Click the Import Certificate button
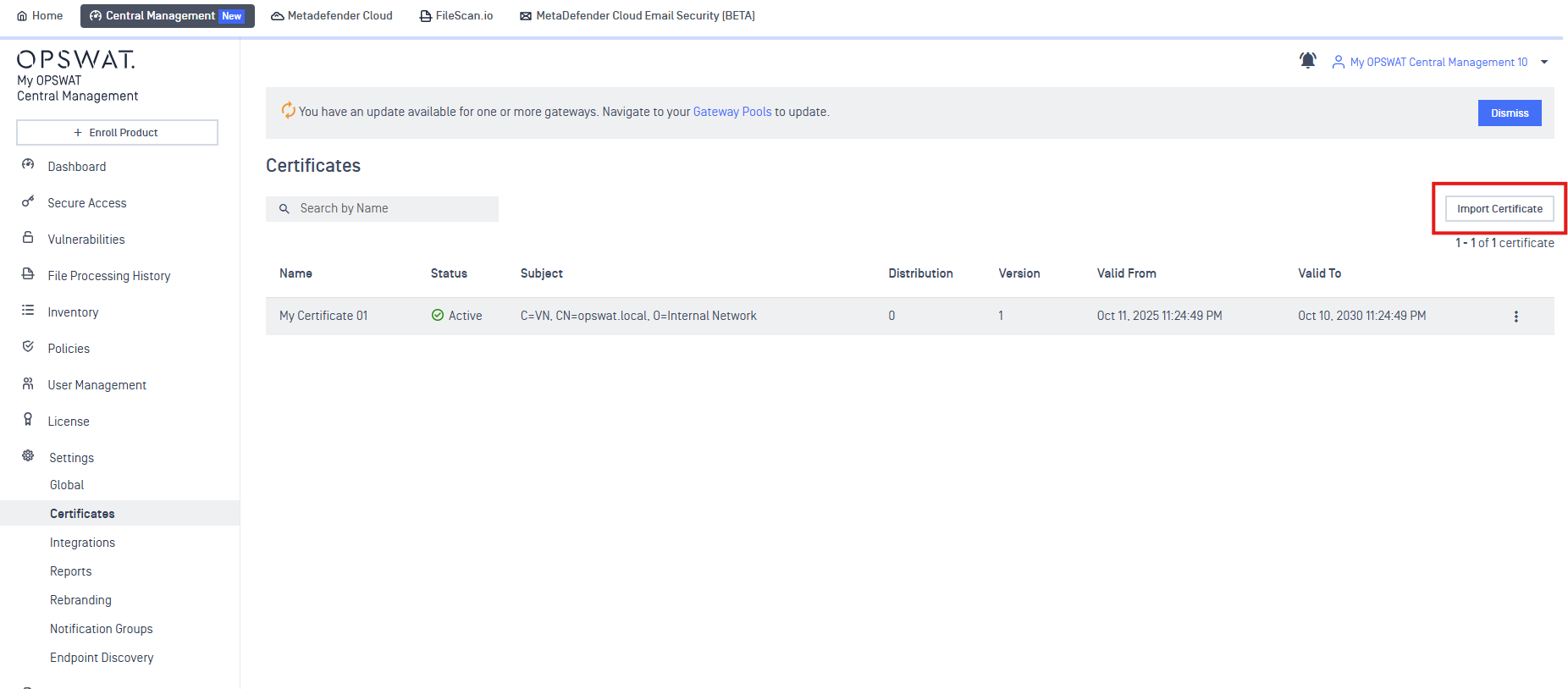The image size is (1568, 689). (x=1499, y=209)
